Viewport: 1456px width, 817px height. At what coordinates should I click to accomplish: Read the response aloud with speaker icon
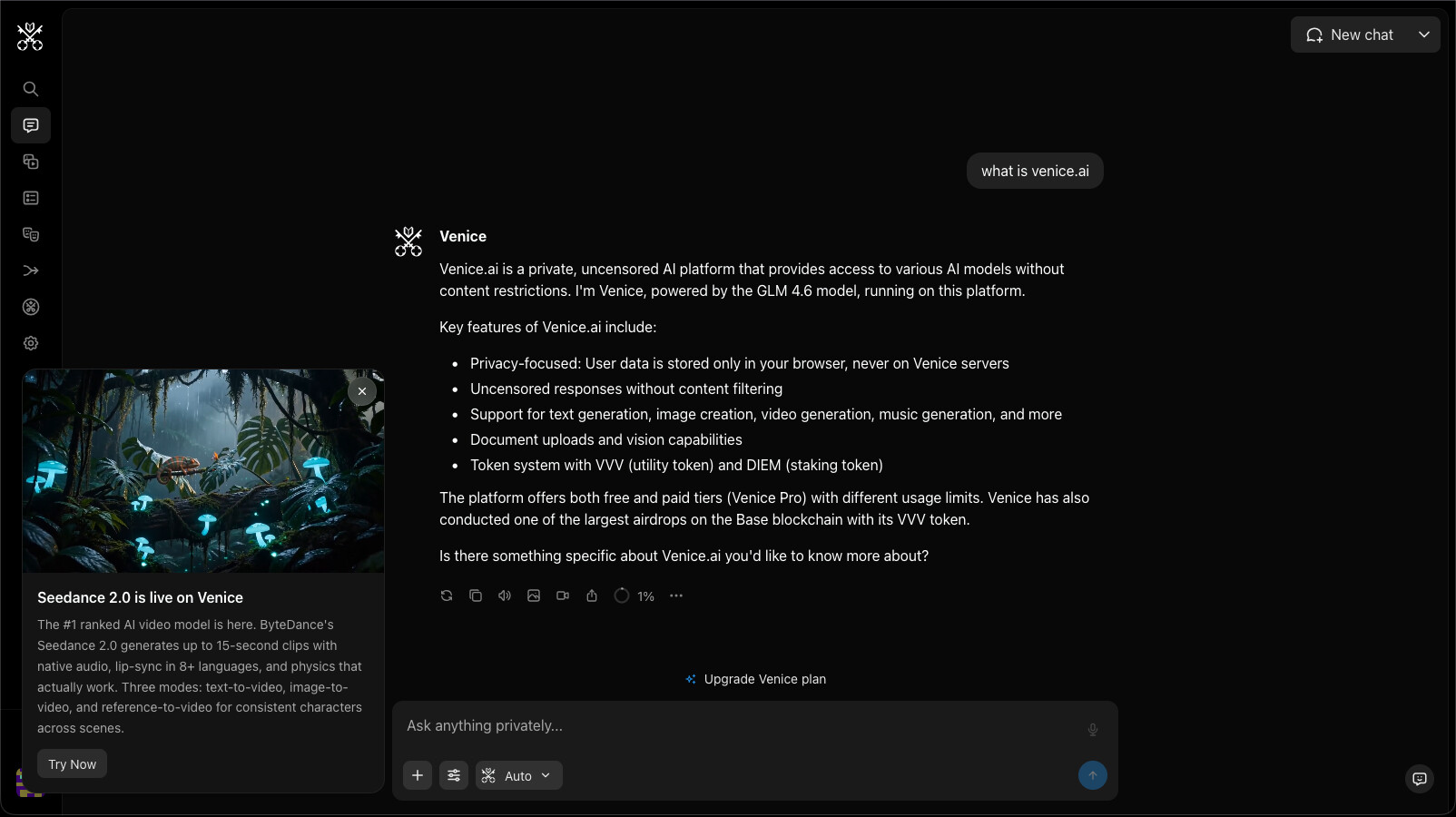[505, 596]
